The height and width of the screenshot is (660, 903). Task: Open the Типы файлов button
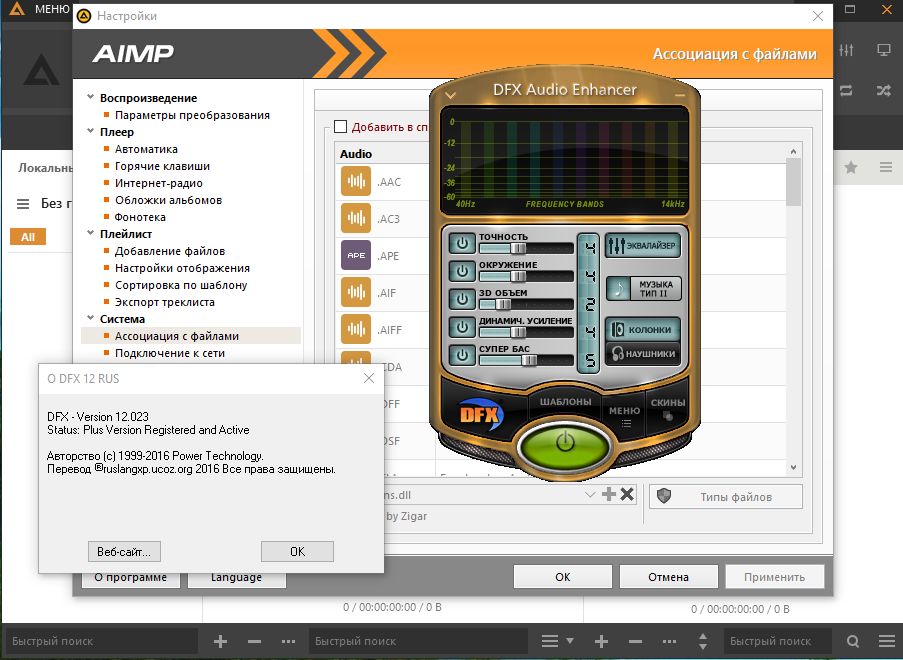(x=726, y=496)
